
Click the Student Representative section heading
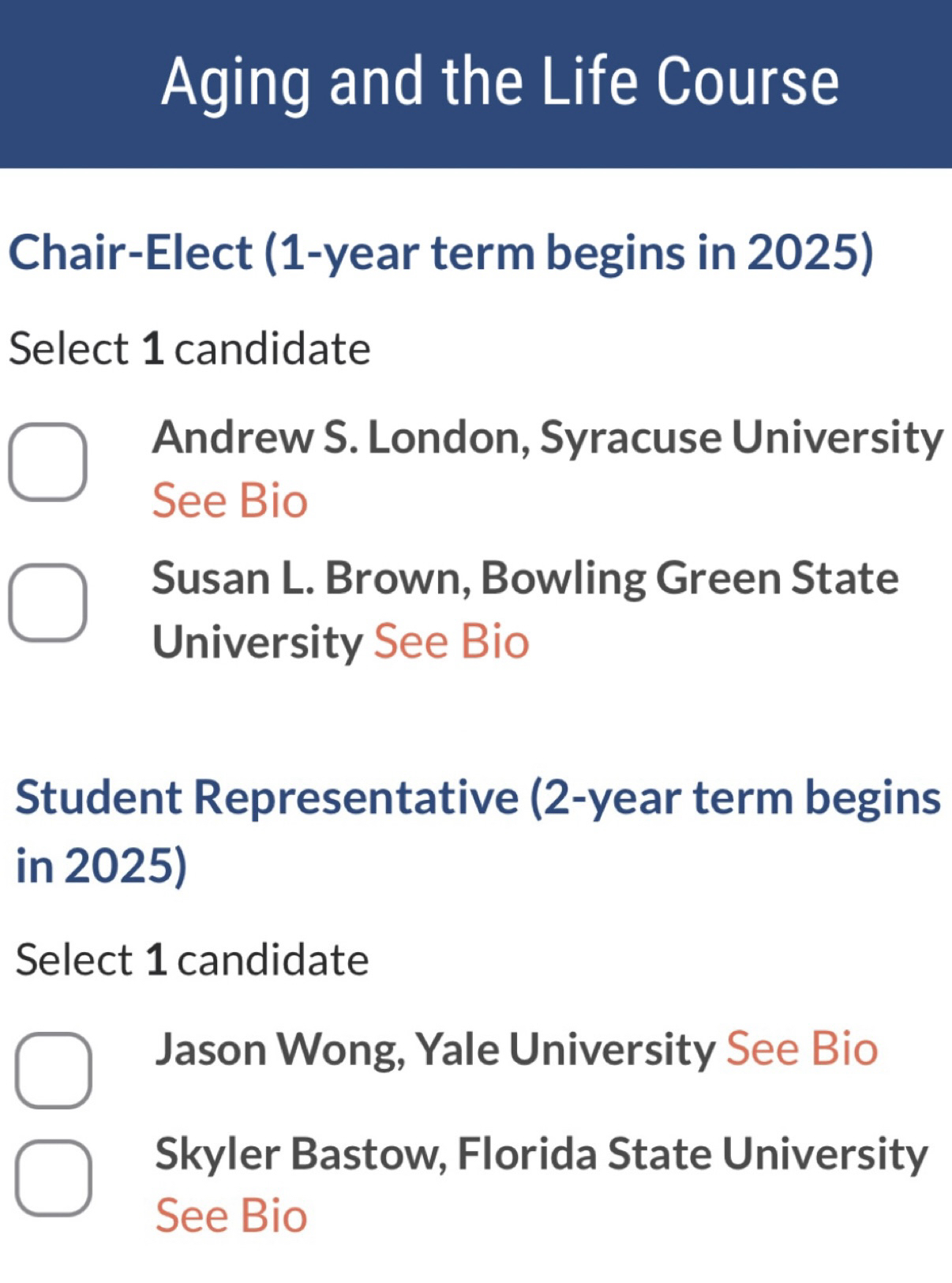(x=478, y=797)
